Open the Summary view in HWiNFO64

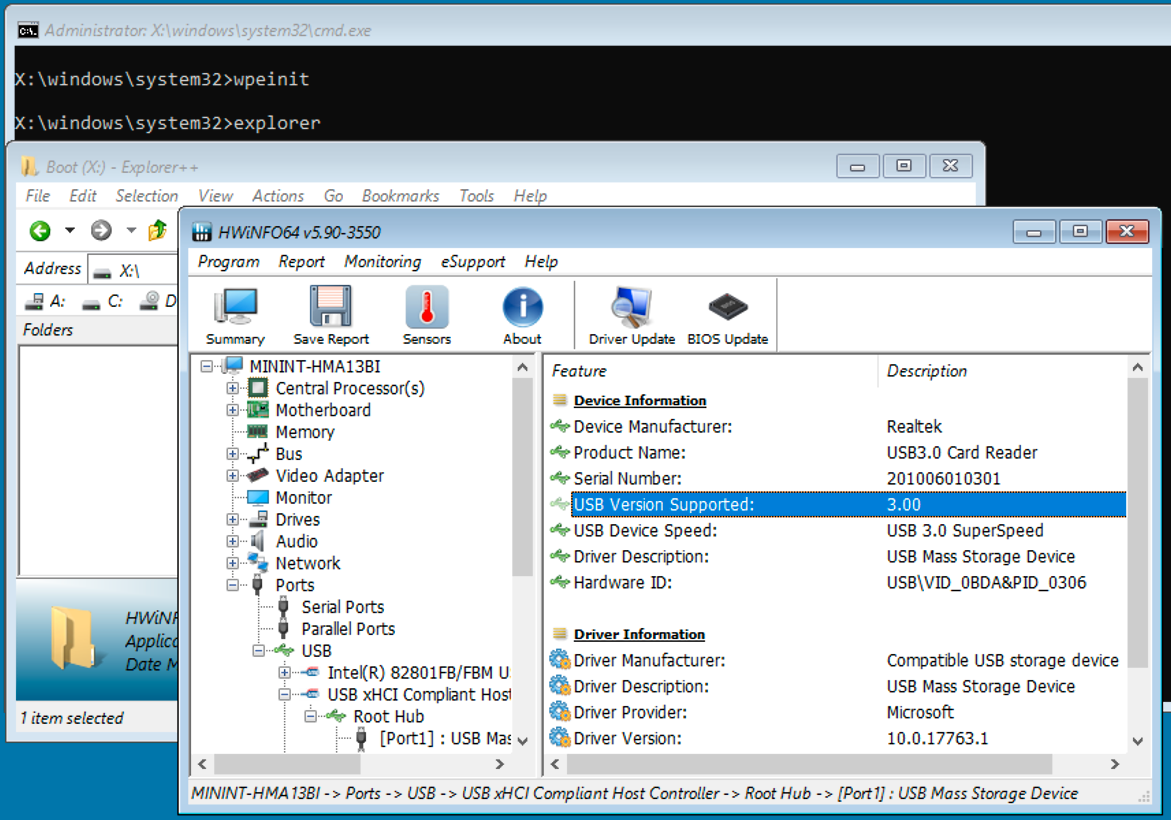[235, 316]
